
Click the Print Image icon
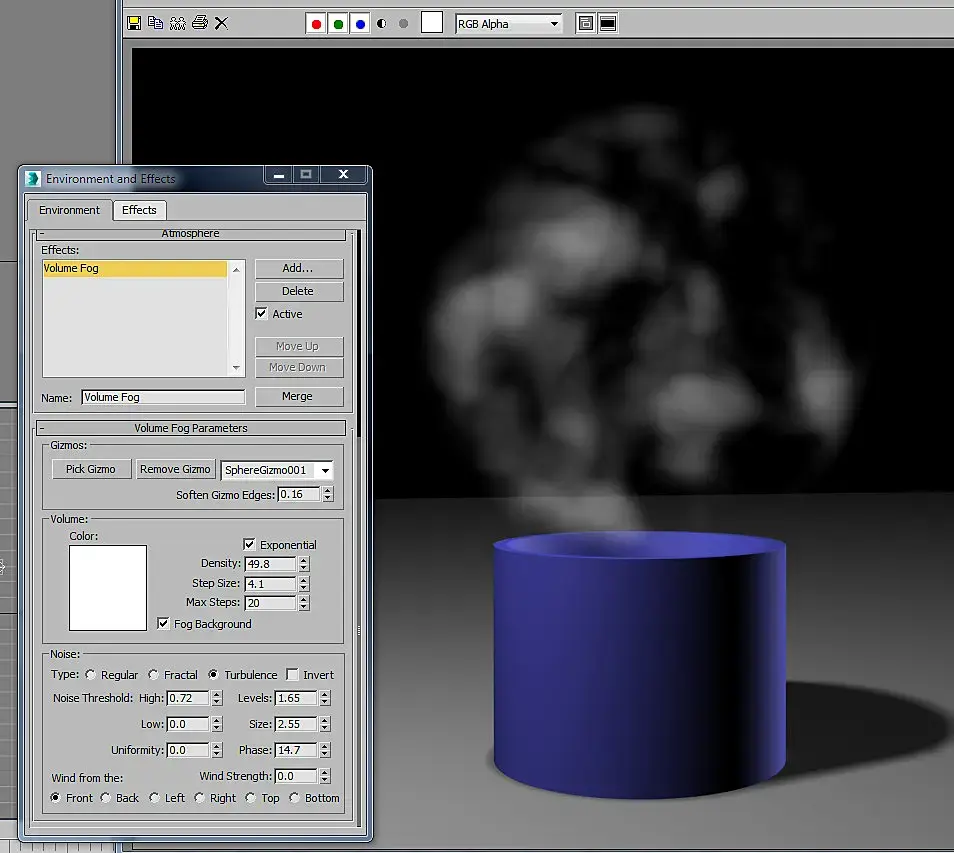point(200,23)
